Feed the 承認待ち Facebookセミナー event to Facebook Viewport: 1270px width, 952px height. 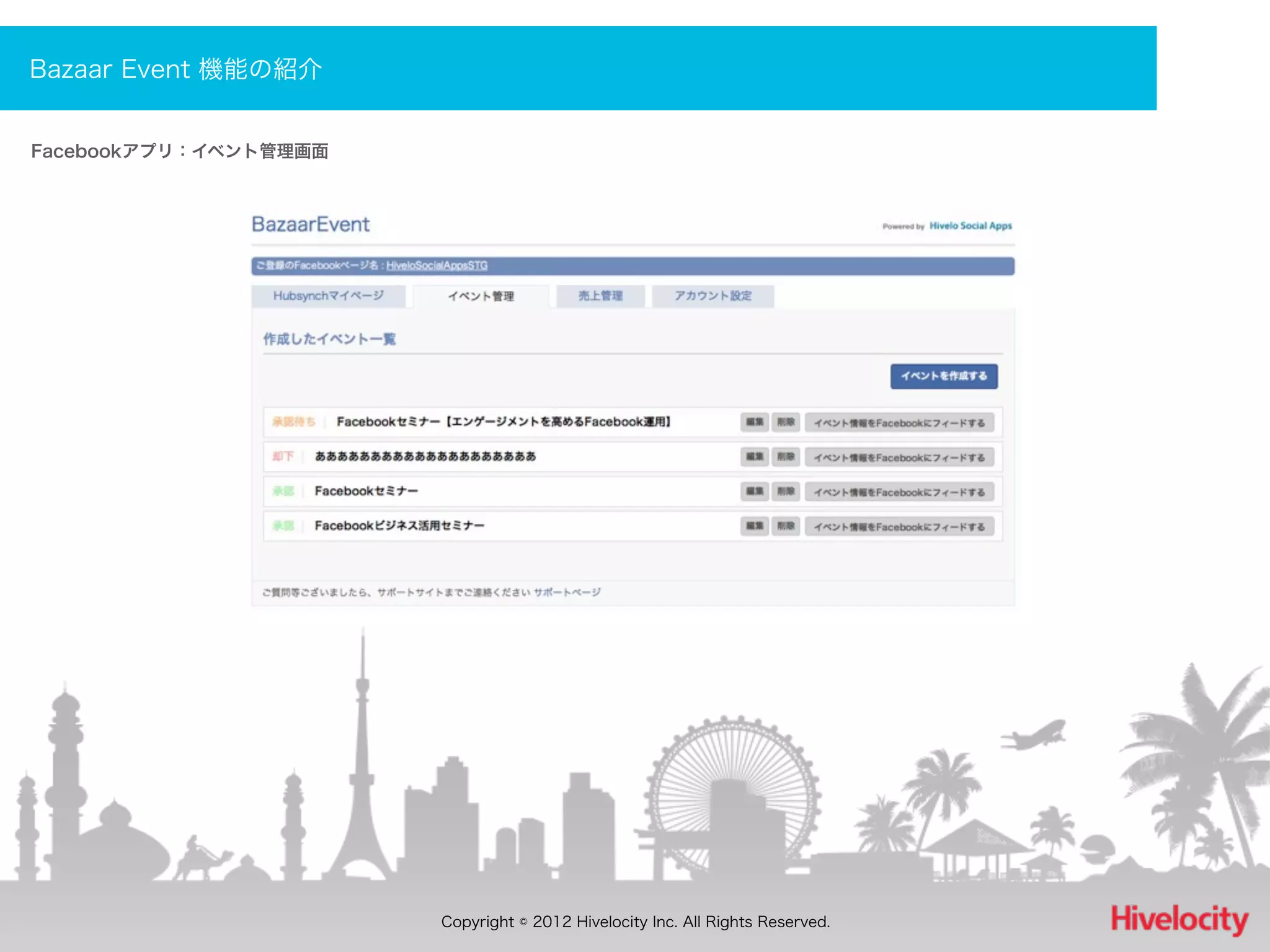click(899, 423)
